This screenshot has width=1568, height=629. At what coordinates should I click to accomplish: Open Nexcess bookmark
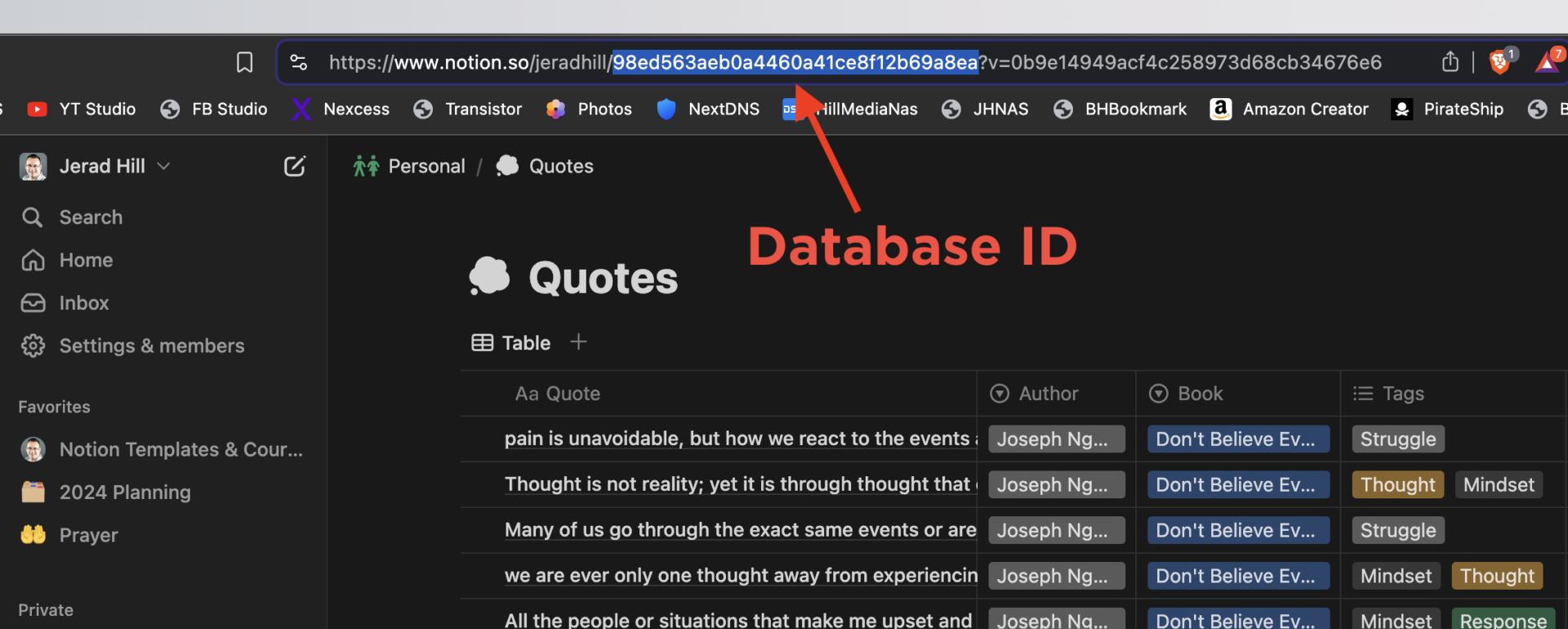[x=341, y=109]
